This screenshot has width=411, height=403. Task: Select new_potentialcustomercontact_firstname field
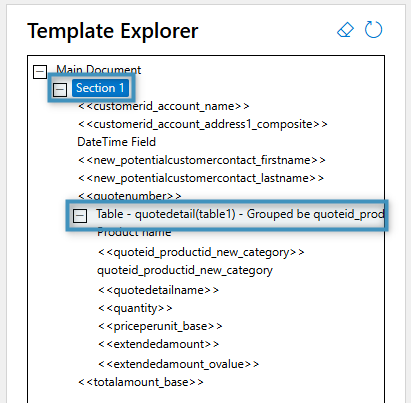tap(201, 160)
